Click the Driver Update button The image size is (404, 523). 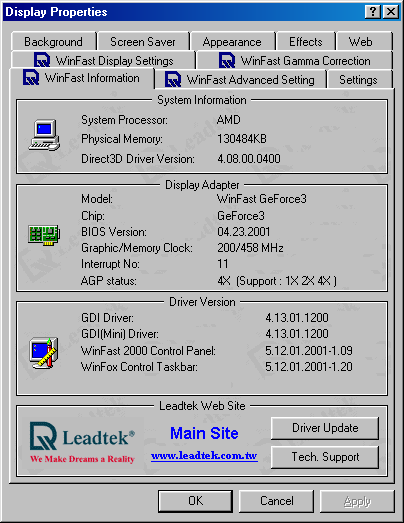pos(325,428)
